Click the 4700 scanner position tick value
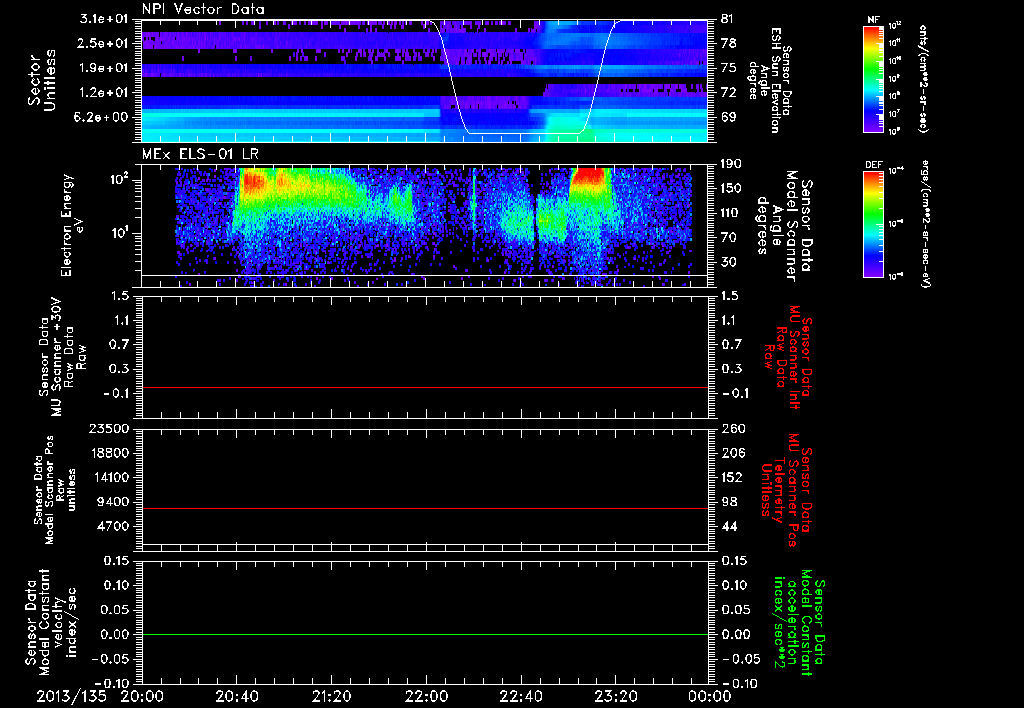Image resolution: width=1024 pixels, height=708 pixels. pyautogui.click(x=114, y=526)
